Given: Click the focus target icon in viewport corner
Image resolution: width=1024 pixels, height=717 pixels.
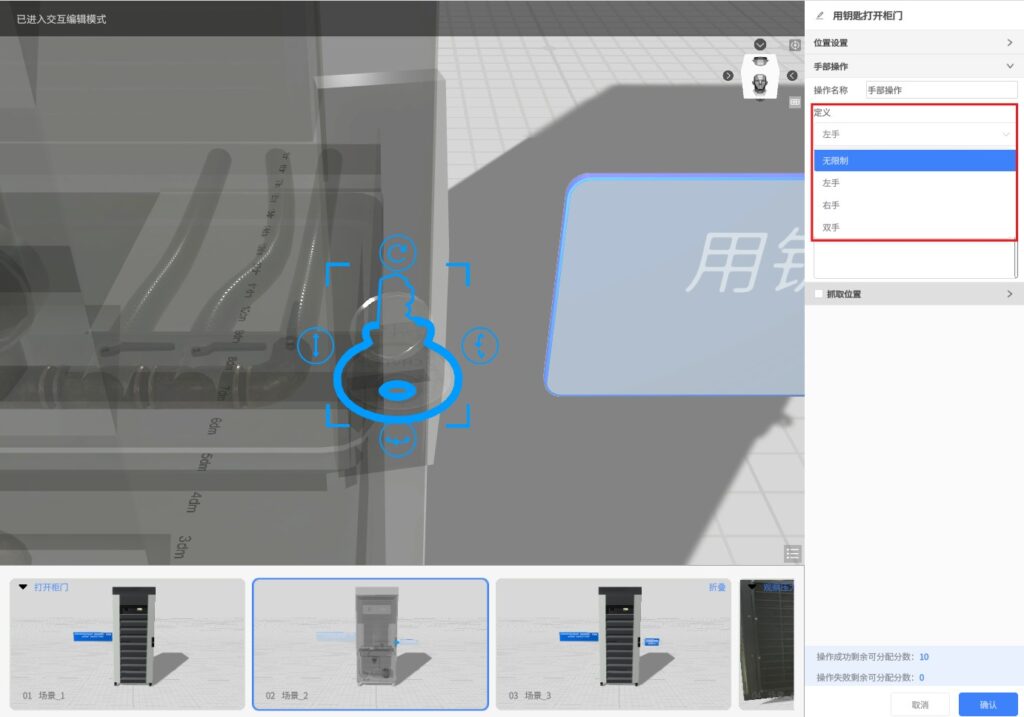Looking at the screenshot, I should 795,45.
